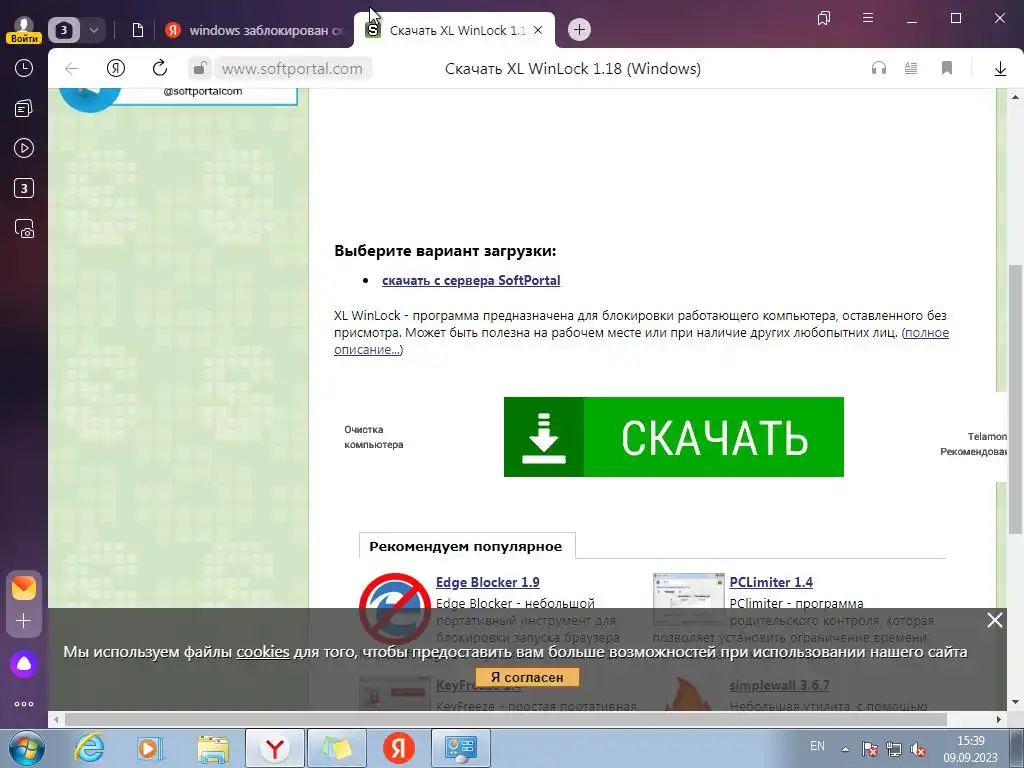Open the blank page tab icon

point(137,30)
